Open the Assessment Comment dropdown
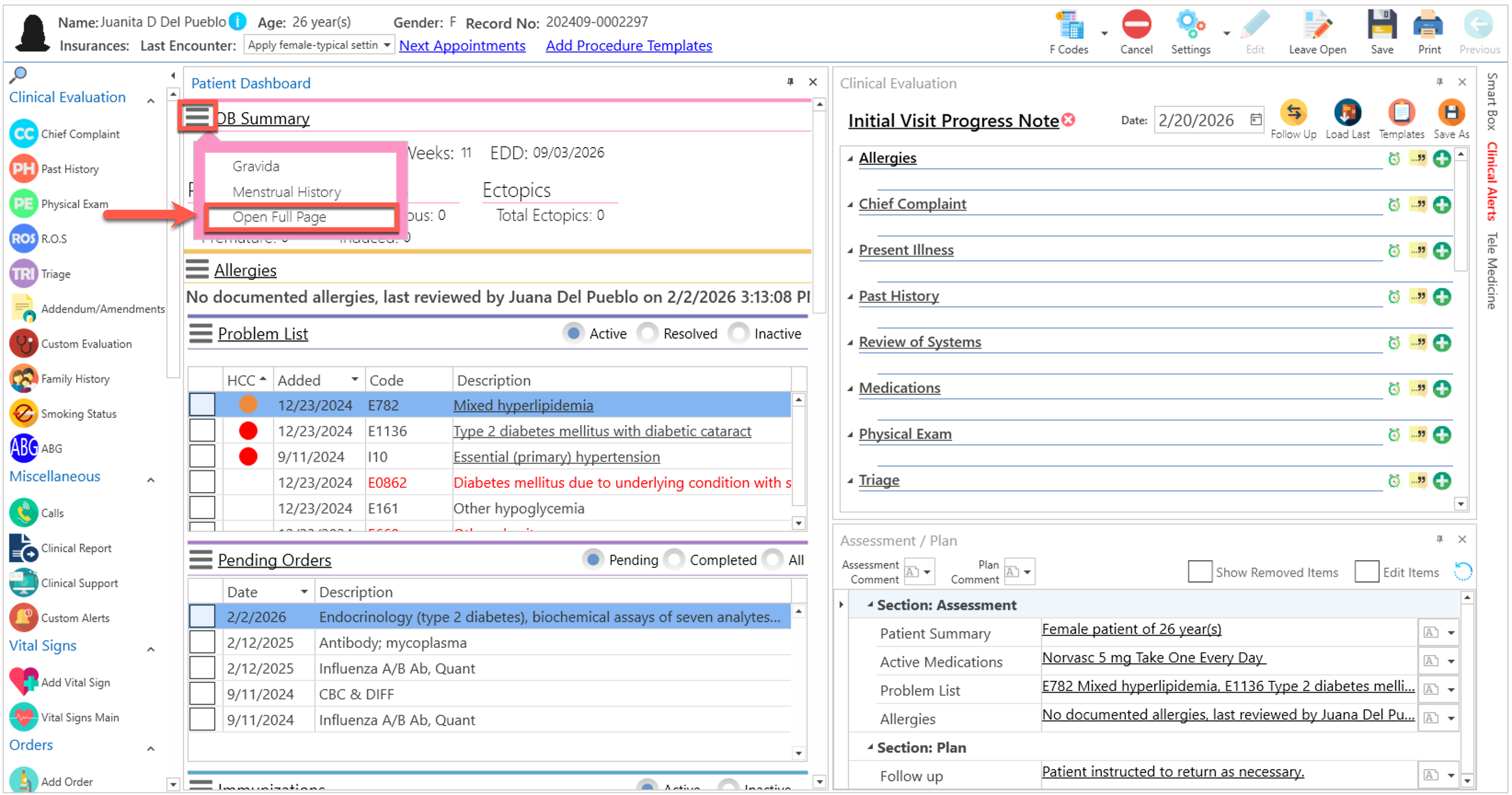 927,572
